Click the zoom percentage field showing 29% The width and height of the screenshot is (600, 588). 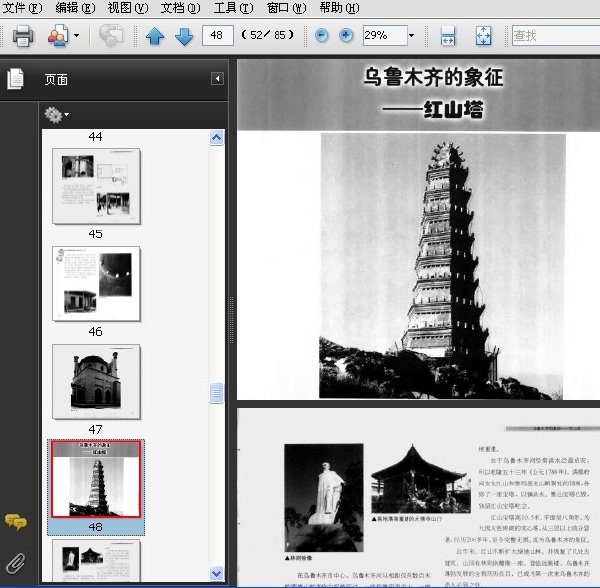click(385, 36)
